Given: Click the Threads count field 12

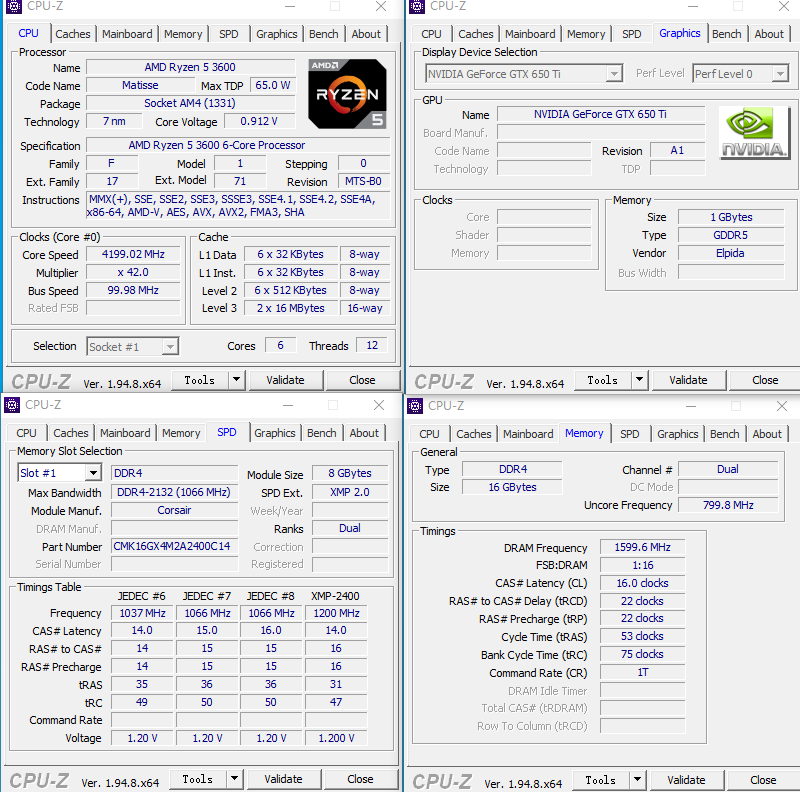Looking at the screenshot, I should (x=372, y=345).
